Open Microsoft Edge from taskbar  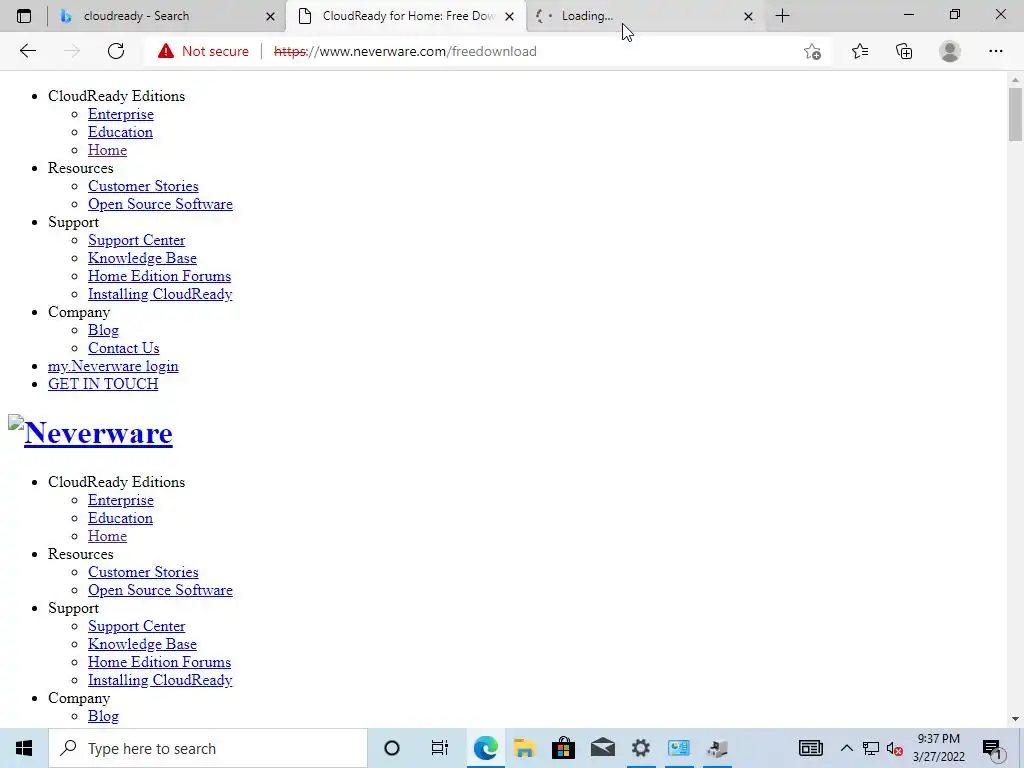(485, 748)
